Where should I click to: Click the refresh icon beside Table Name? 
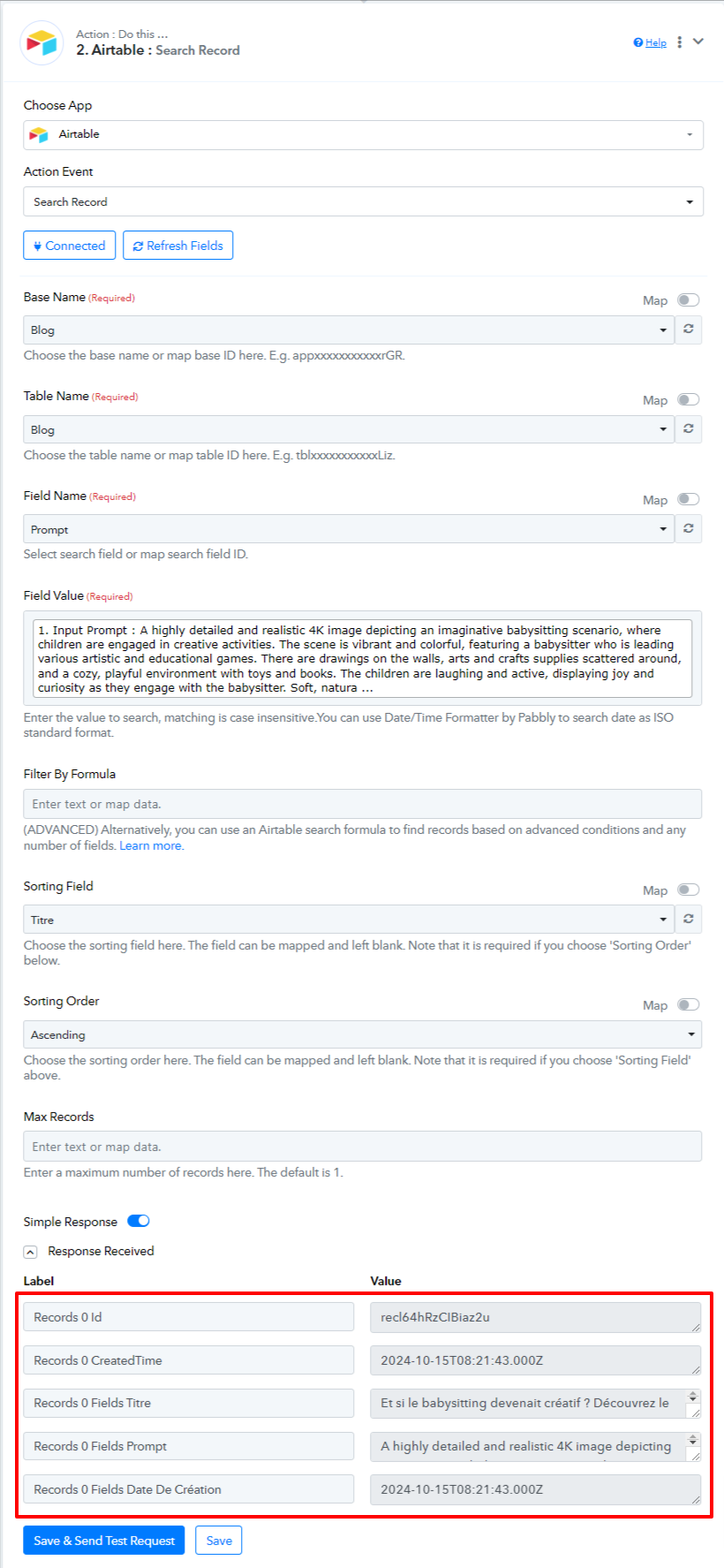click(x=689, y=429)
